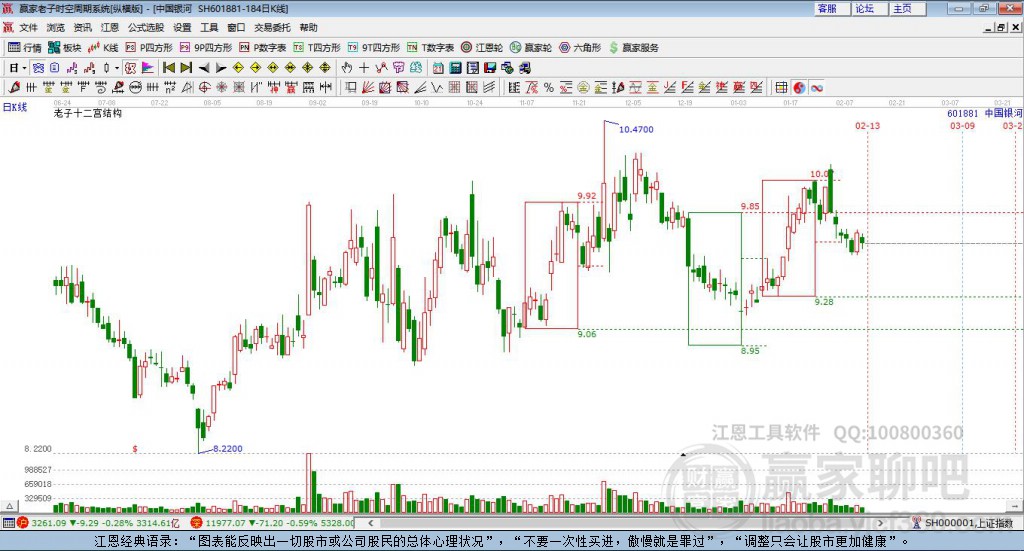This screenshot has height=551, width=1024.
Task: Toggle the infinity loop icon
Action: (817, 87)
